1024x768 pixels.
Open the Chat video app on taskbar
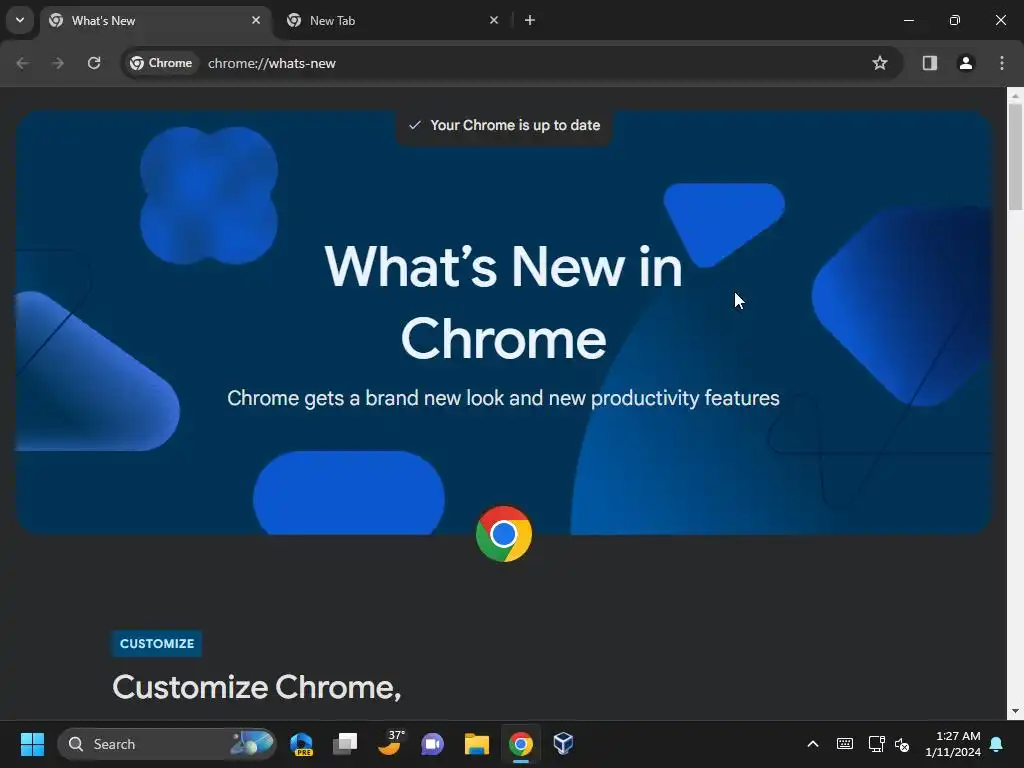click(x=432, y=744)
